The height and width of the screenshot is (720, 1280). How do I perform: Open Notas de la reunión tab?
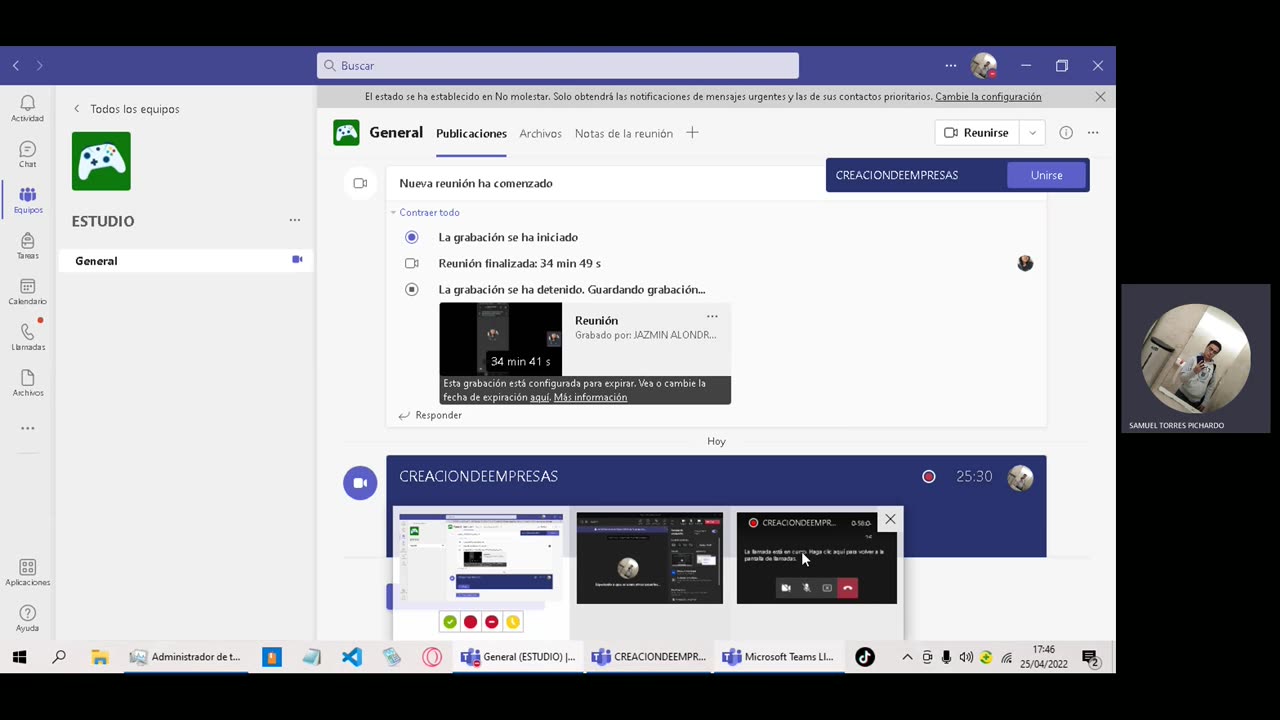(x=623, y=133)
